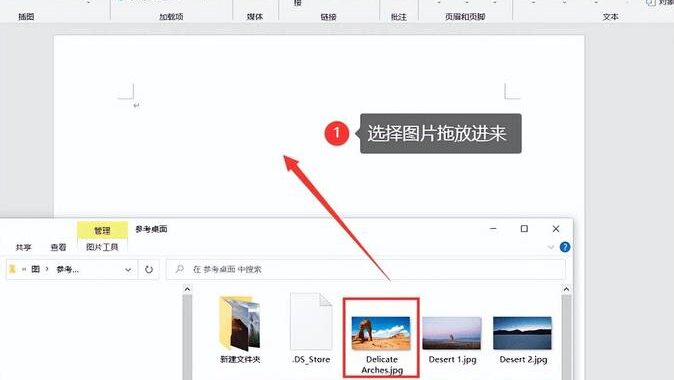Click the 链接 group label in Word
This screenshot has height=380, width=674.
pos(328,17)
